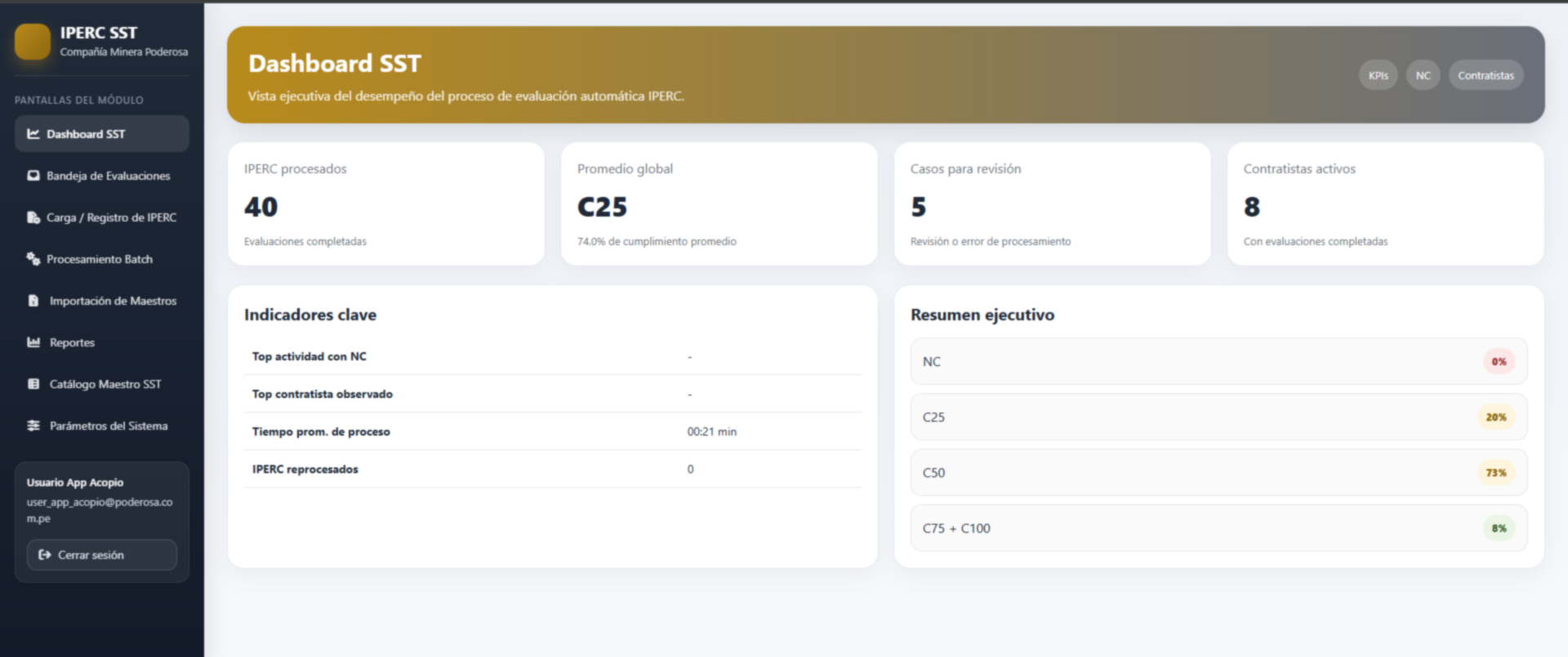Open the Reportes sidebar item

click(102, 342)
